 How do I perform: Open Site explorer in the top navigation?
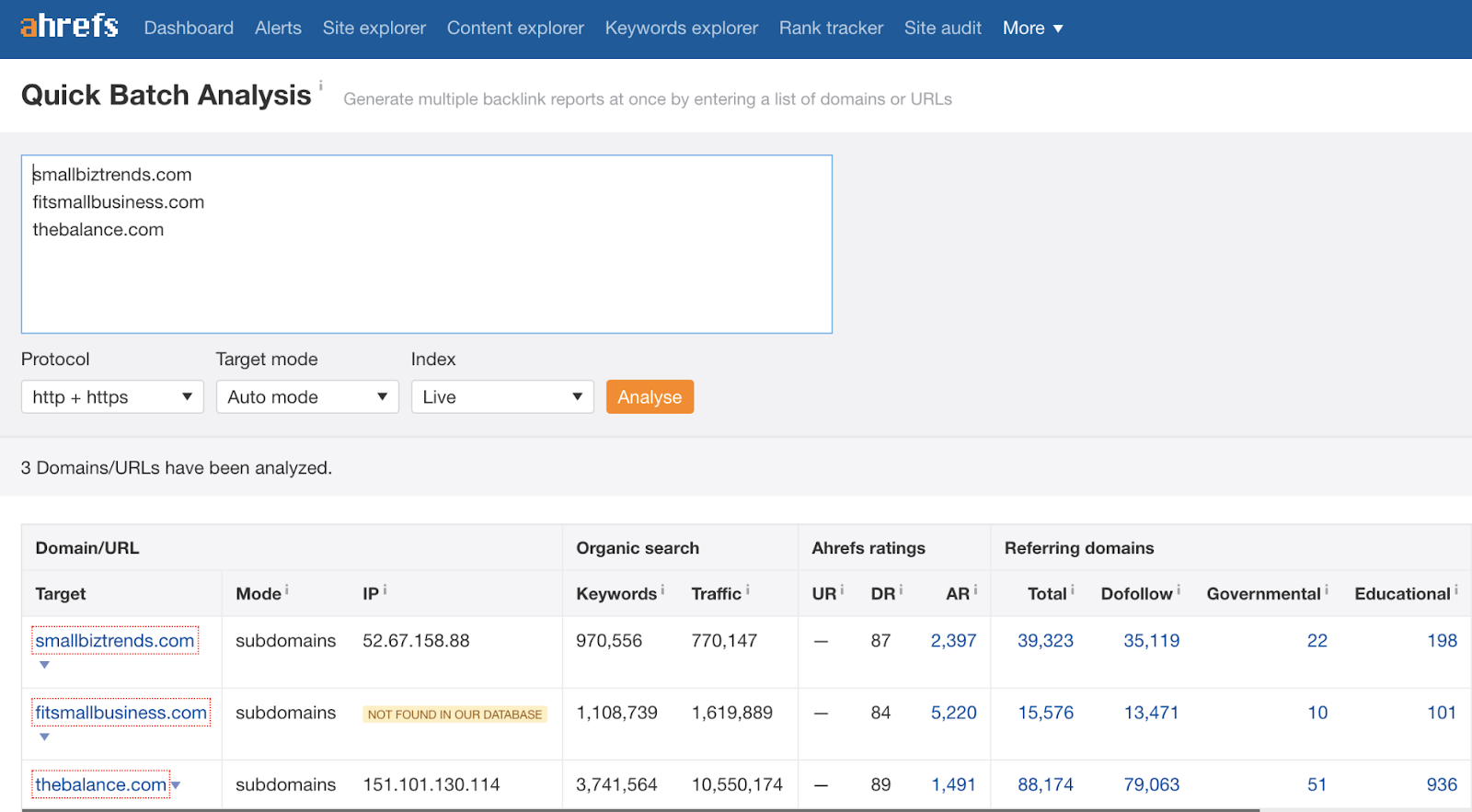tap(374, 29)
